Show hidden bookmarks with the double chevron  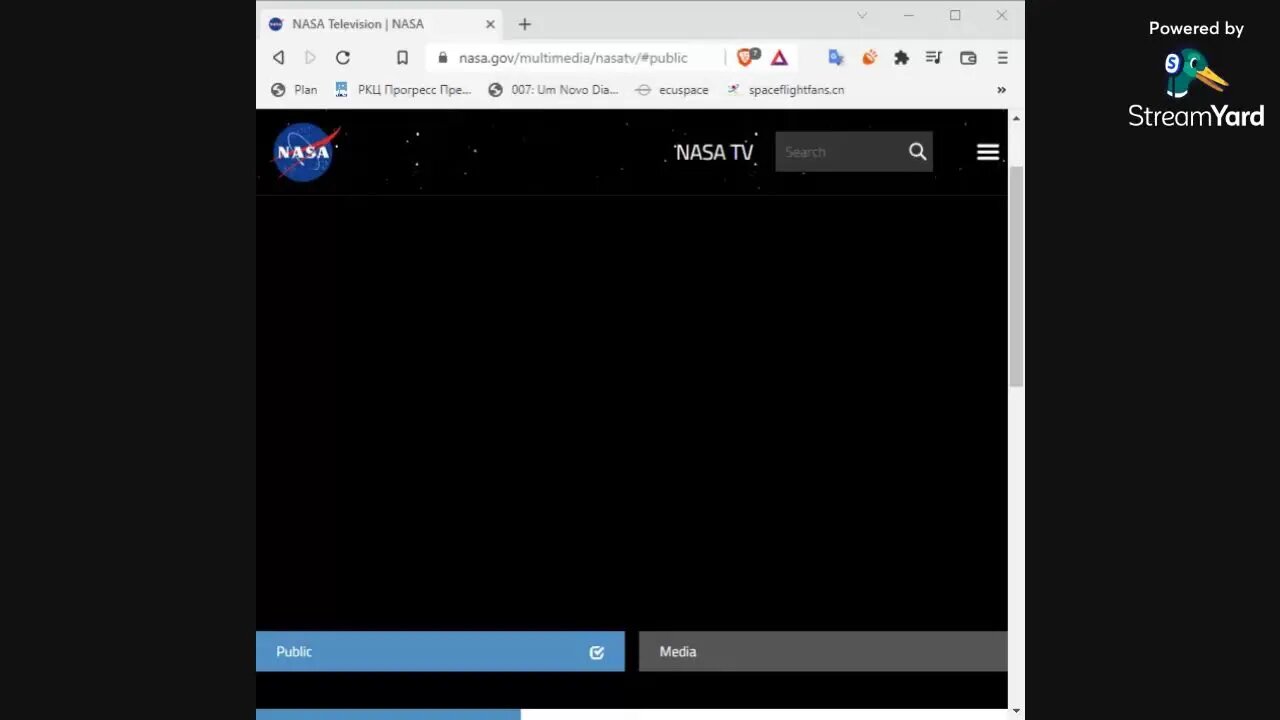pos(1001,90)
